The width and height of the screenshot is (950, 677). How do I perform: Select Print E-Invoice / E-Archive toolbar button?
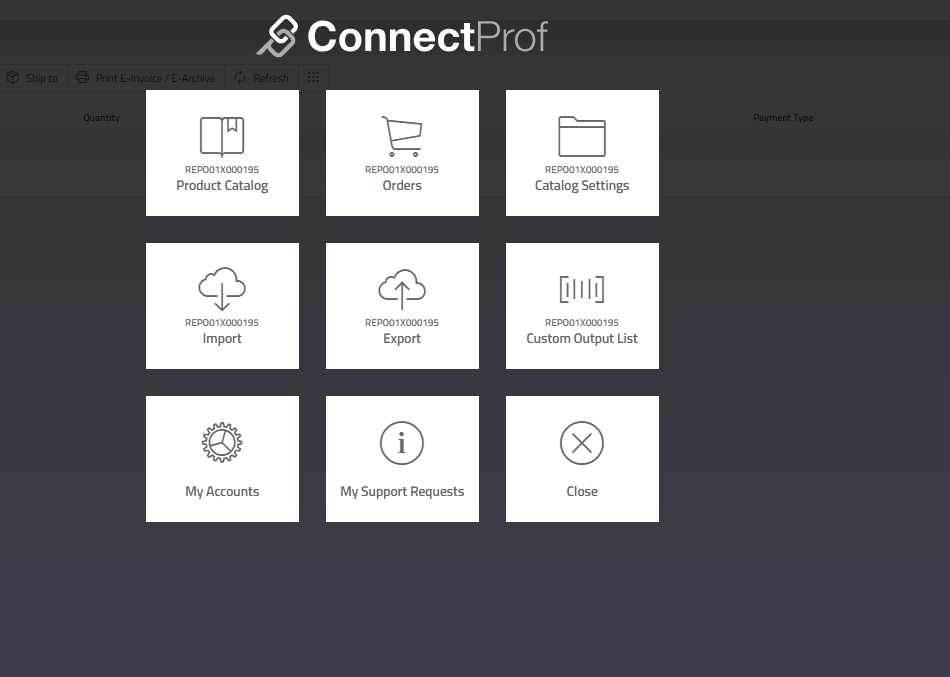pos(145,78)
